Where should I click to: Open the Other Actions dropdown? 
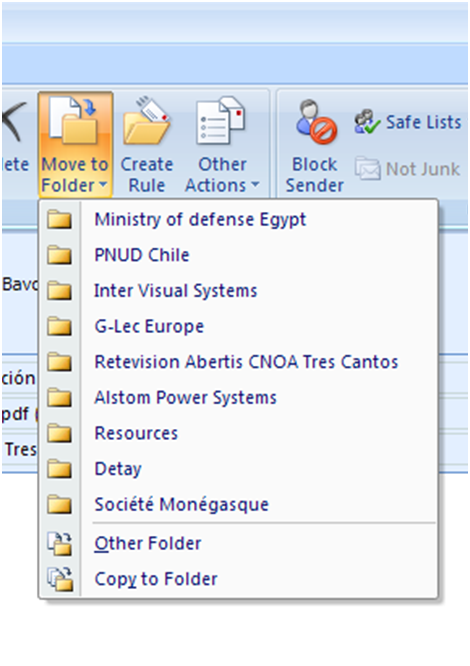tap(222, 144)
